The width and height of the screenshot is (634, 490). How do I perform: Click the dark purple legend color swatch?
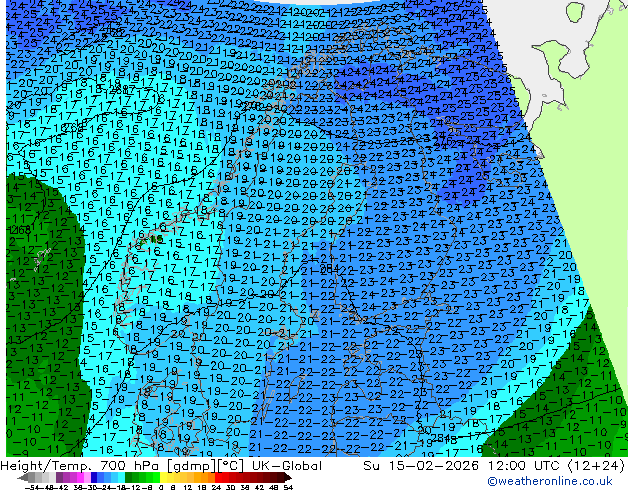pyautogui.click(x=59, y=478)
